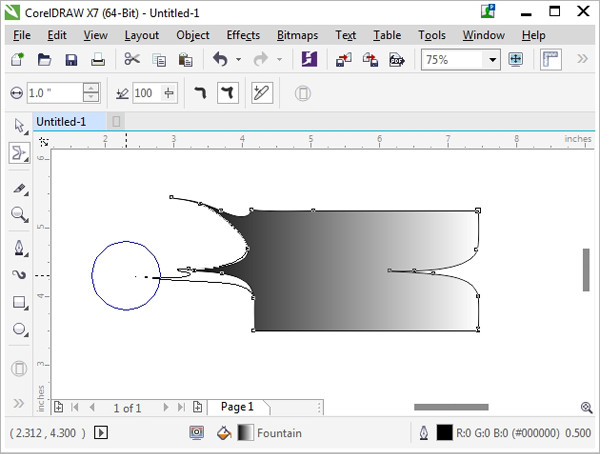Go to the previous page arrow
Image resolution: width=600 pixels, height=454 pixels.
[x=92, y=407]
